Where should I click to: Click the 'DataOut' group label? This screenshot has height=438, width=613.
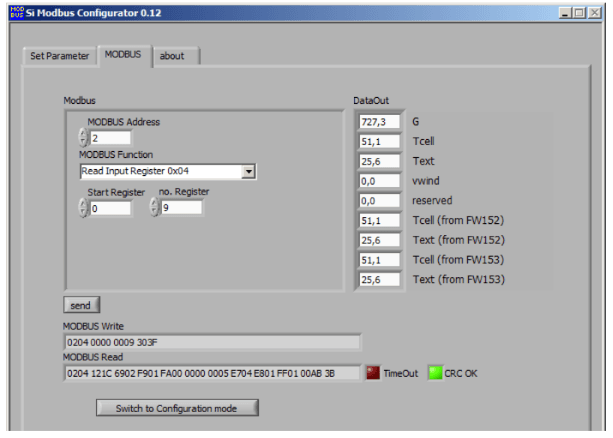coord(371,101)
